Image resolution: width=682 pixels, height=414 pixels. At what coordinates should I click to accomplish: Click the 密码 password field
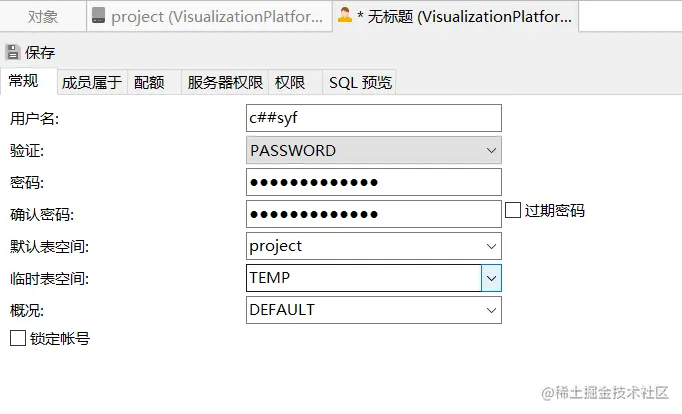coord(373,182)
